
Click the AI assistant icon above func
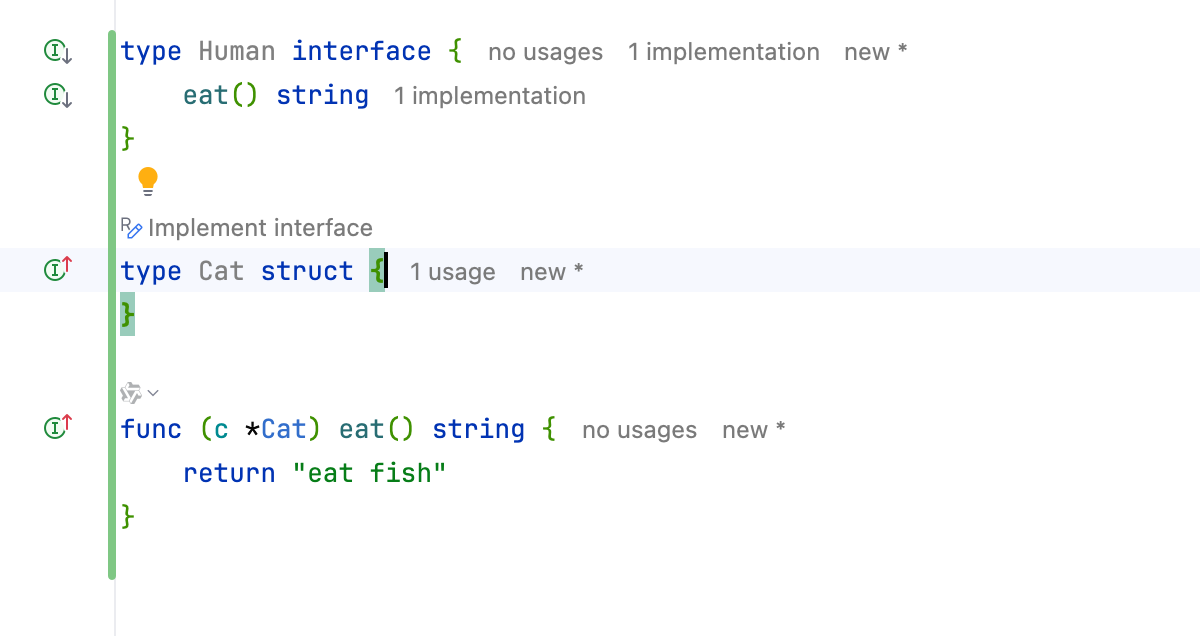pos(131,392)
